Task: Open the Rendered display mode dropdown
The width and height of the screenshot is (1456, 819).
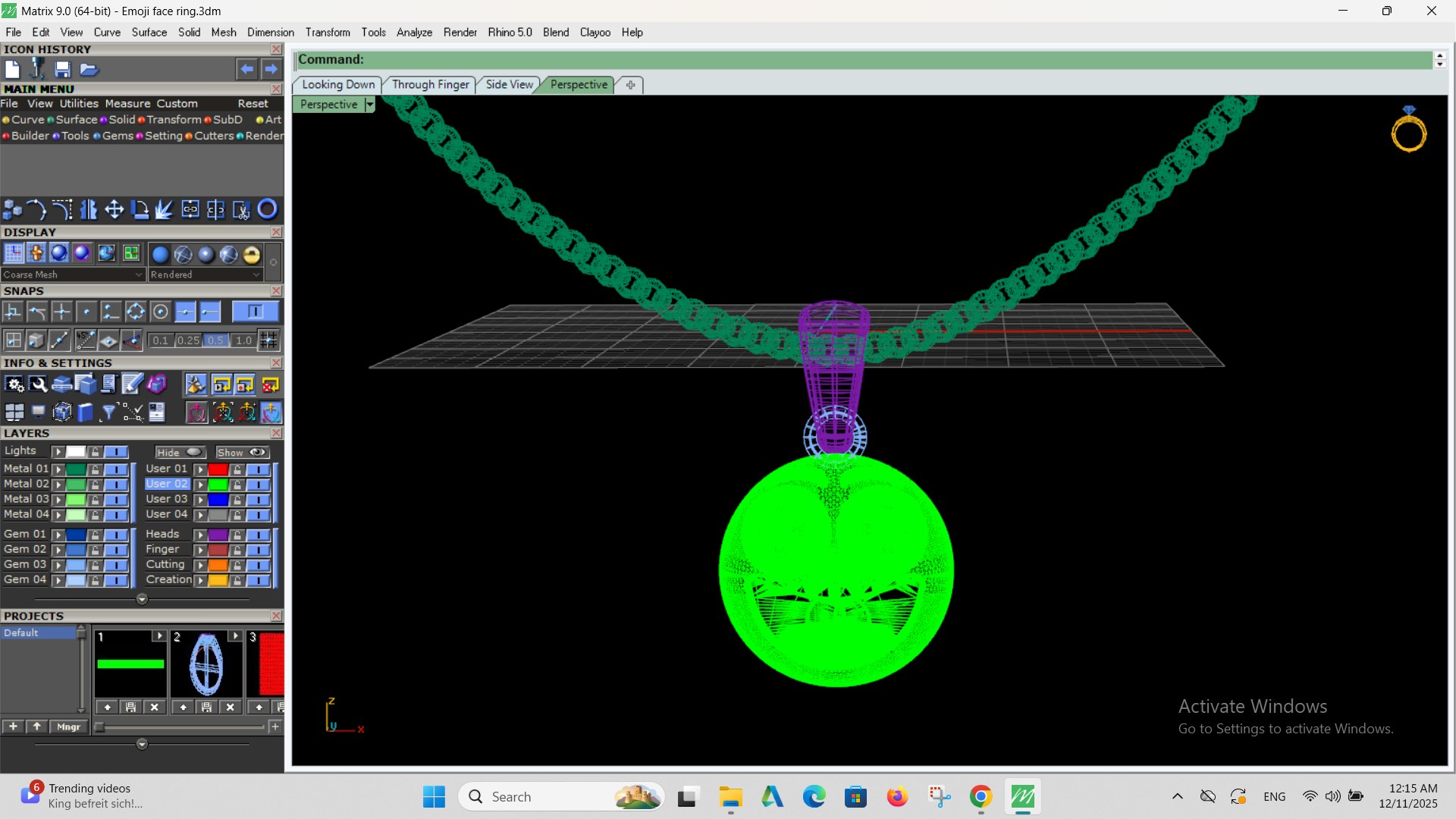Action: [206, 275]
